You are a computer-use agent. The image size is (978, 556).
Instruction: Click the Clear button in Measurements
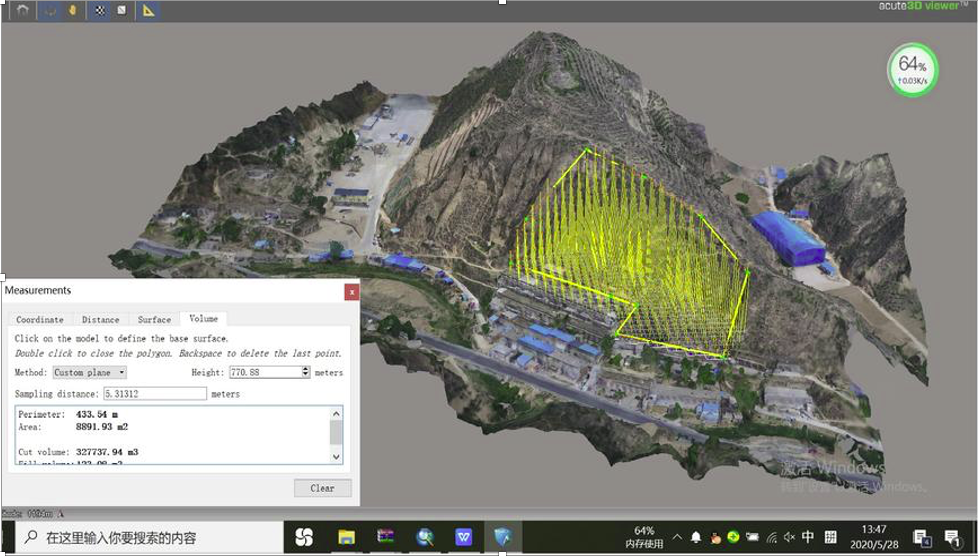(322, 488)
